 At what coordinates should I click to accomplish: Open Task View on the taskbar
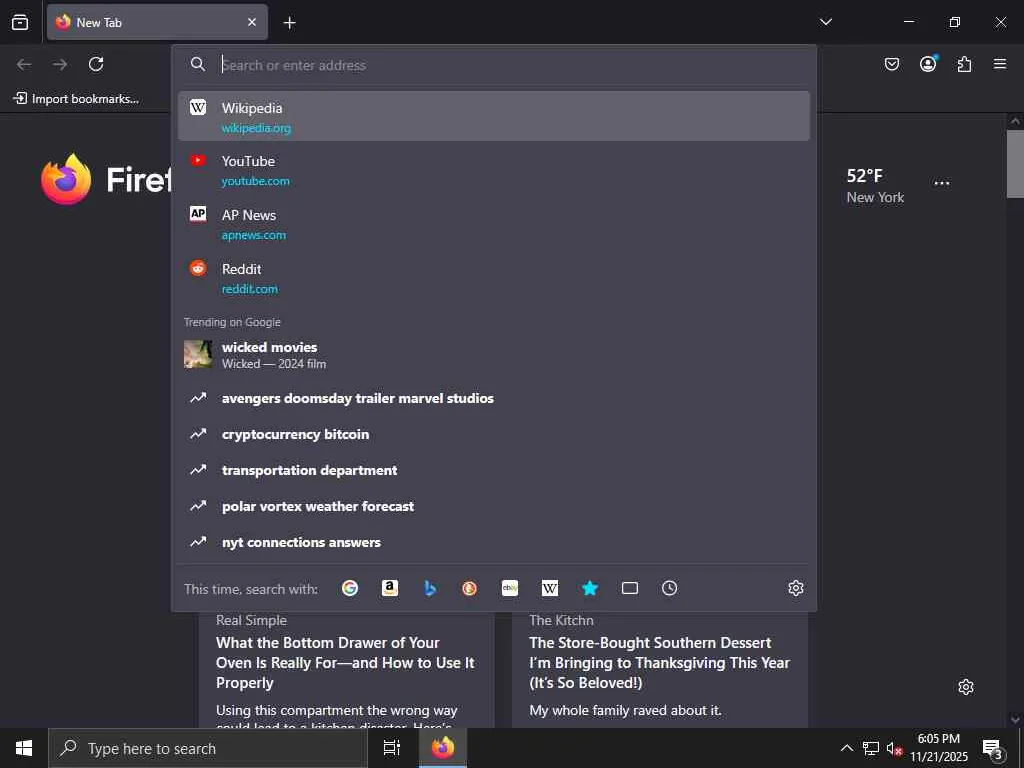click(392, 748)
